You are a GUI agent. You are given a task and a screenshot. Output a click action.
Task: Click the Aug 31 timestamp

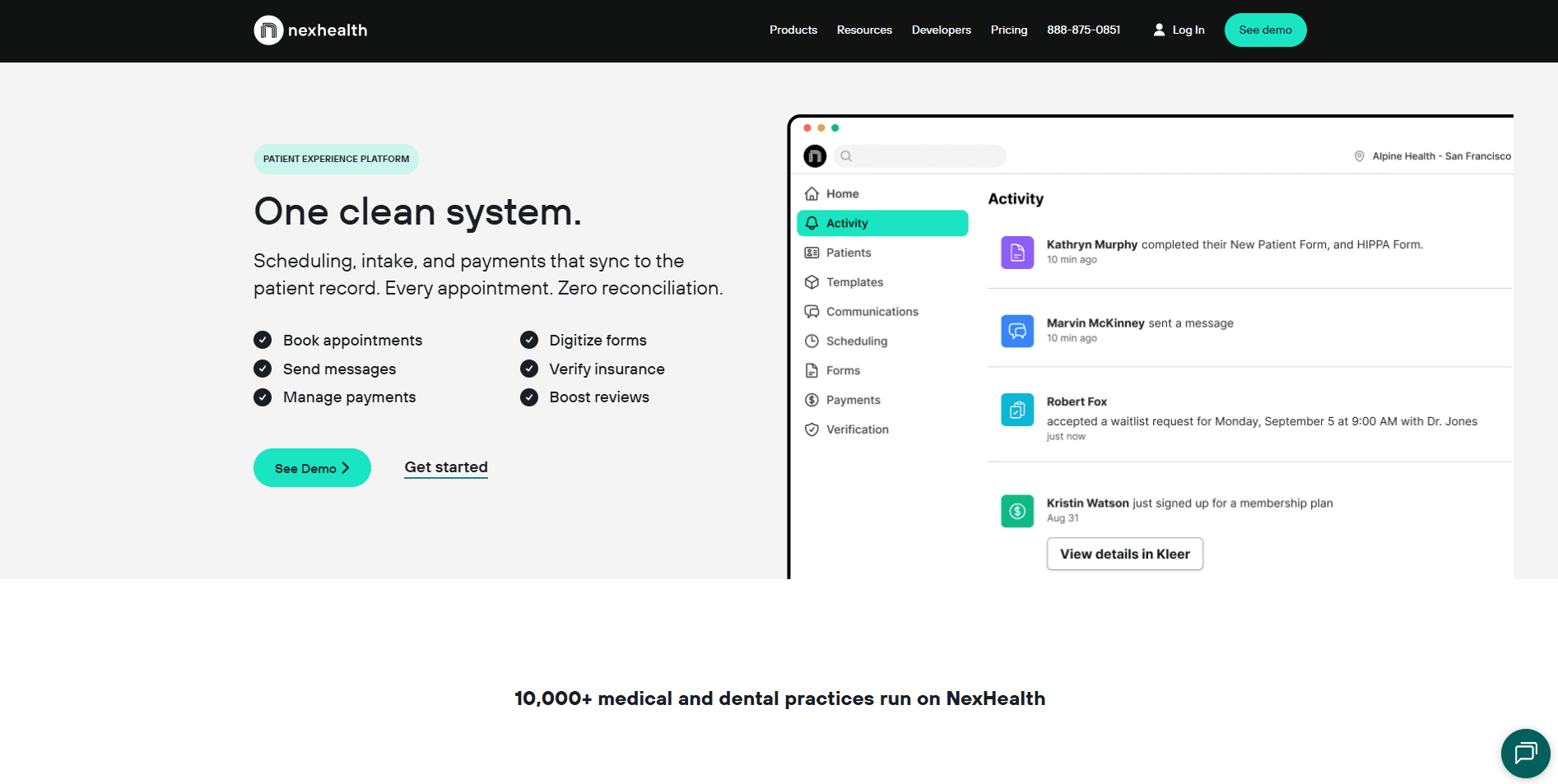click(x=1063, y=518)
